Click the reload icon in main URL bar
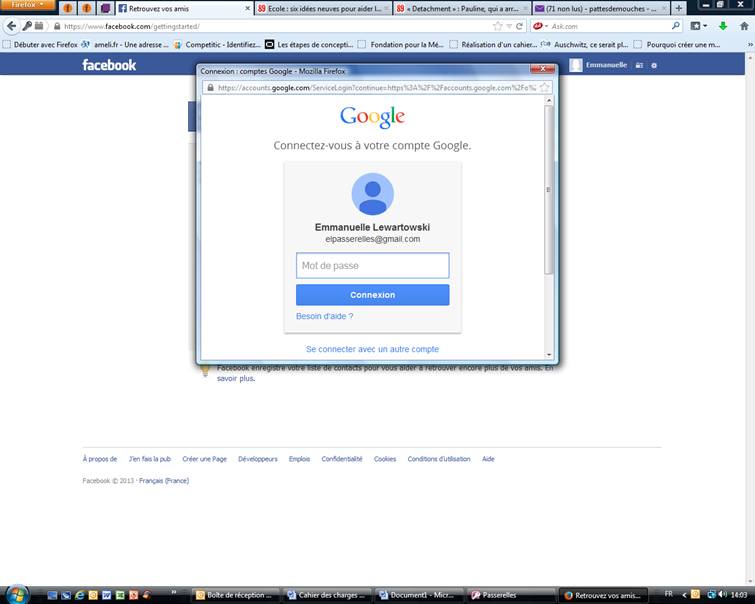Screen dimensions: 755x604 tap(519, 26)
